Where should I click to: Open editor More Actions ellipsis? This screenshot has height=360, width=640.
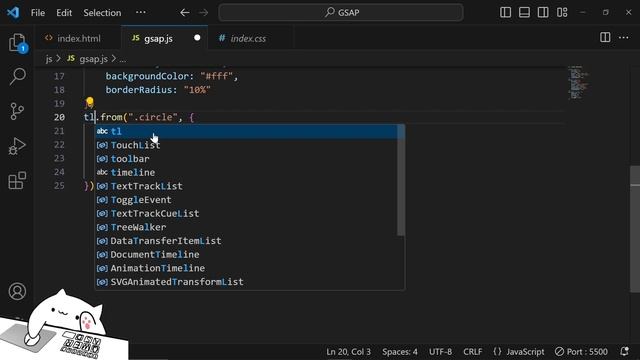[x=624, y=38]
